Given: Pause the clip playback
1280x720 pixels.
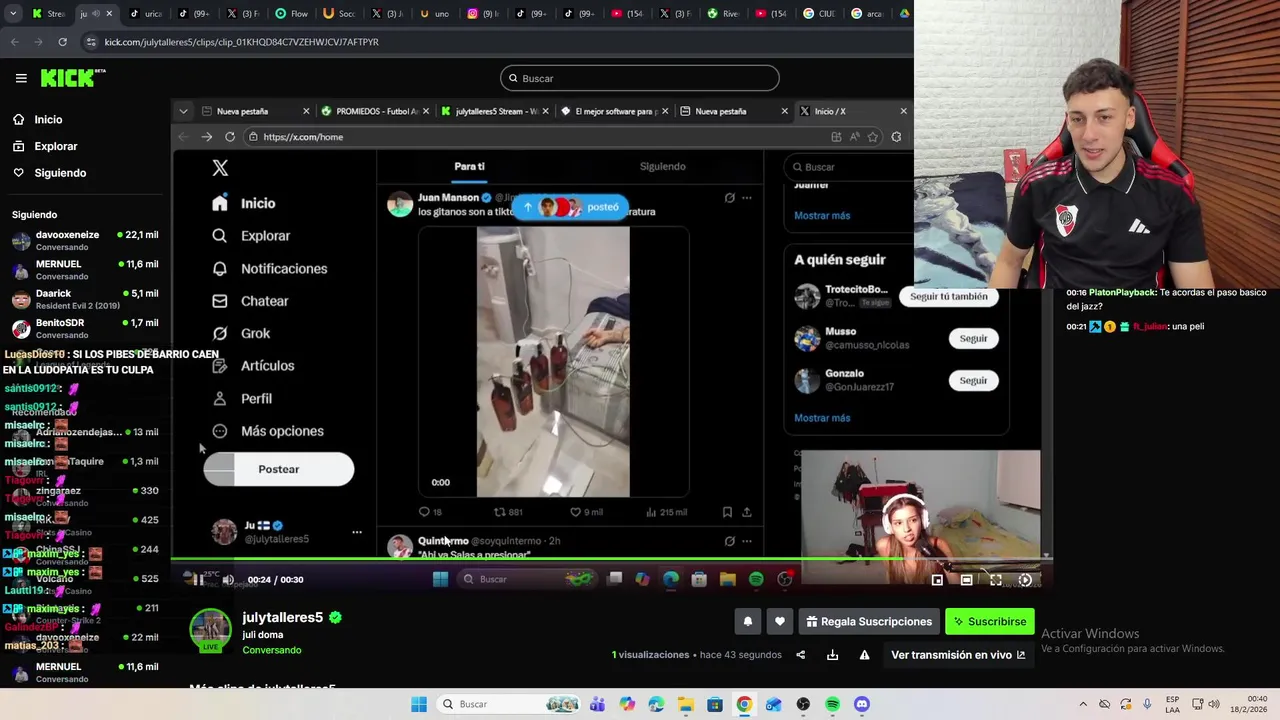Looking at the screenshot, I should 198,579.
